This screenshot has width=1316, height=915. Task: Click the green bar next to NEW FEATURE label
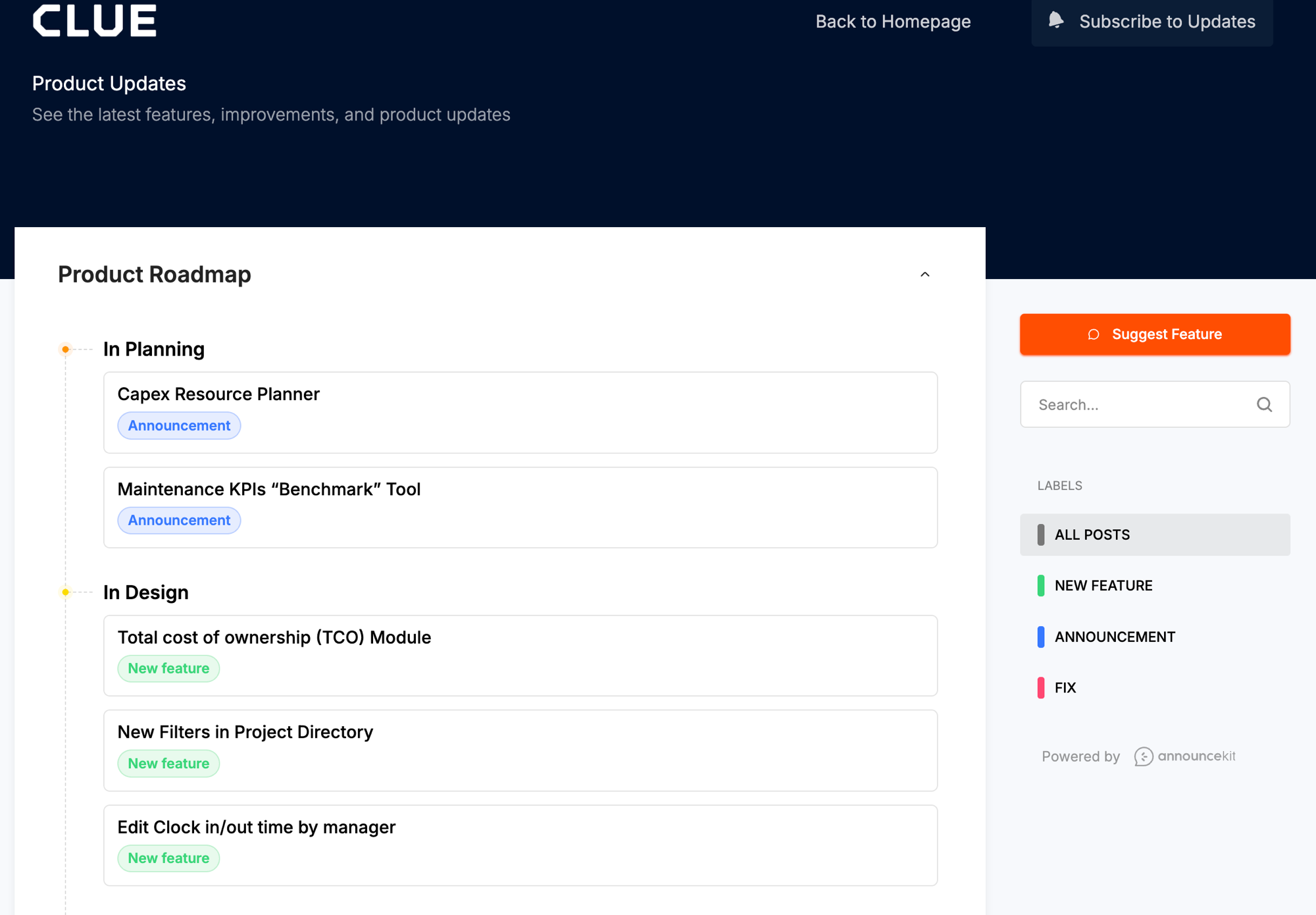[1041, 585]
